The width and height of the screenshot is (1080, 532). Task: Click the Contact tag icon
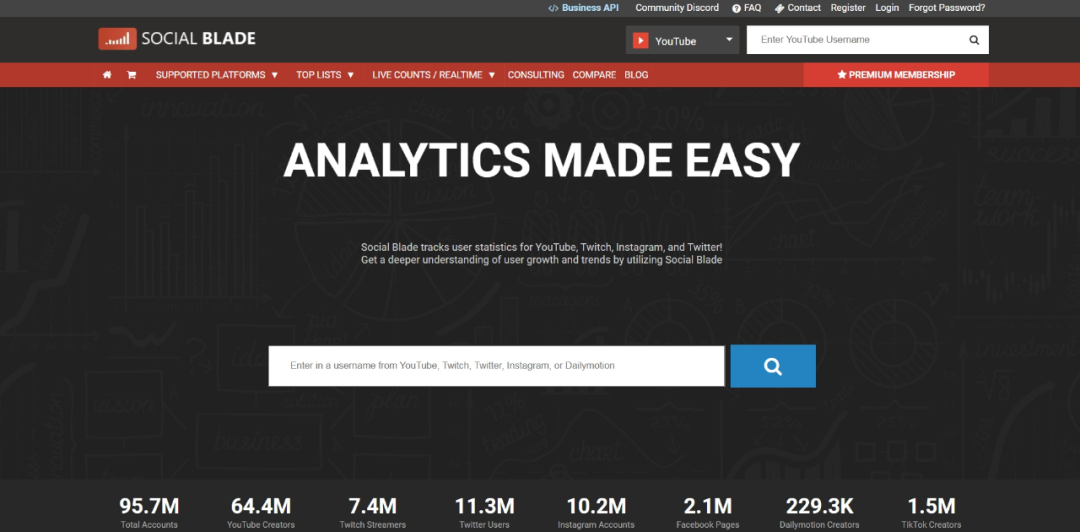(x=779, y=8)
